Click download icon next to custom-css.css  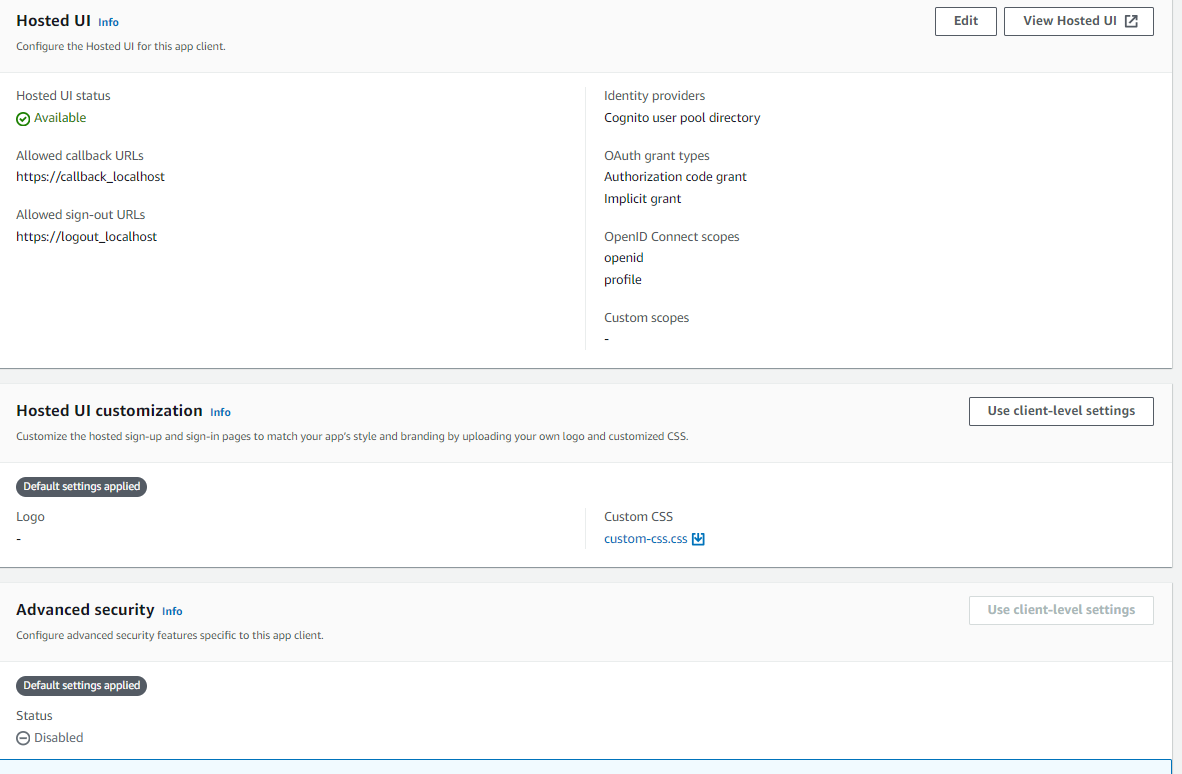(699, 539)
